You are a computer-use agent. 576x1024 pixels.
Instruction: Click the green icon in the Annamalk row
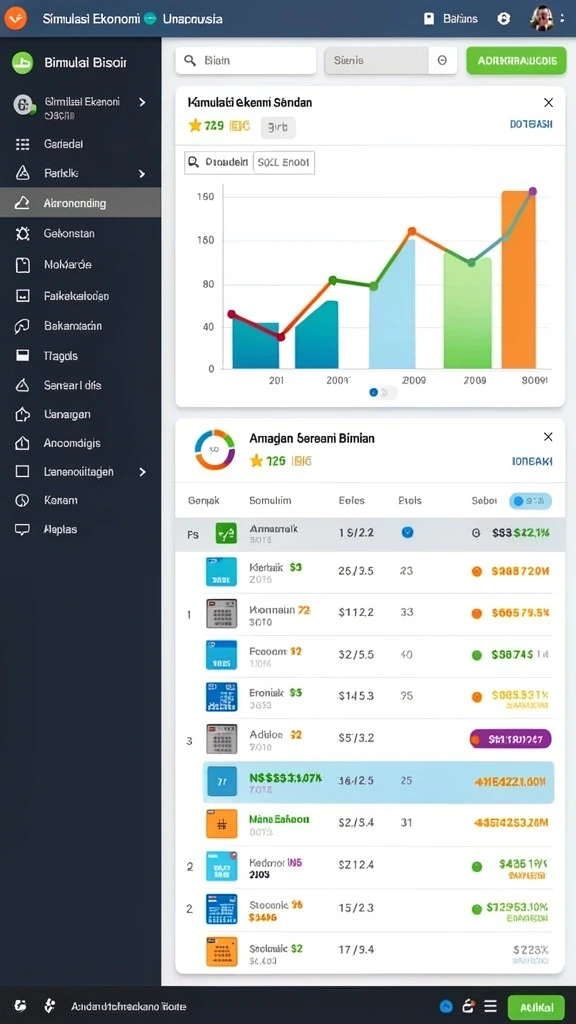coord(226,534)
